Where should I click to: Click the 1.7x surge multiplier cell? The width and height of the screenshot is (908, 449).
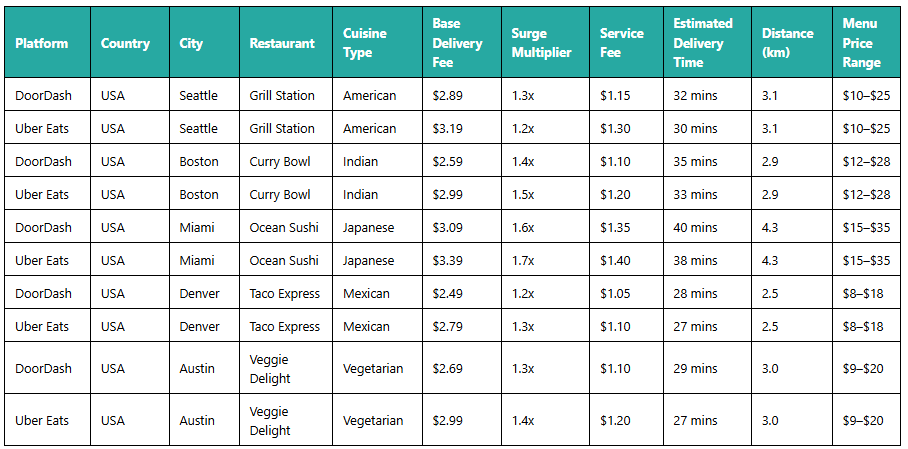[x=523, y=260]
